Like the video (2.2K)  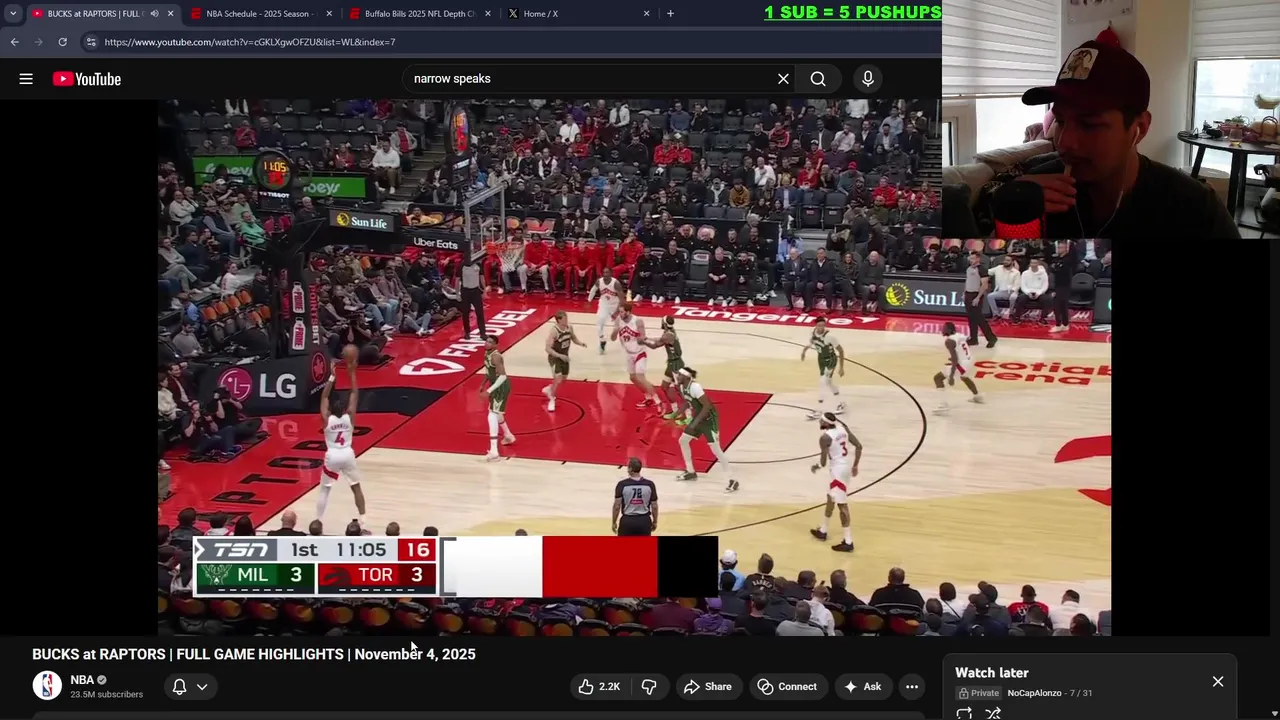pos(599,686)
